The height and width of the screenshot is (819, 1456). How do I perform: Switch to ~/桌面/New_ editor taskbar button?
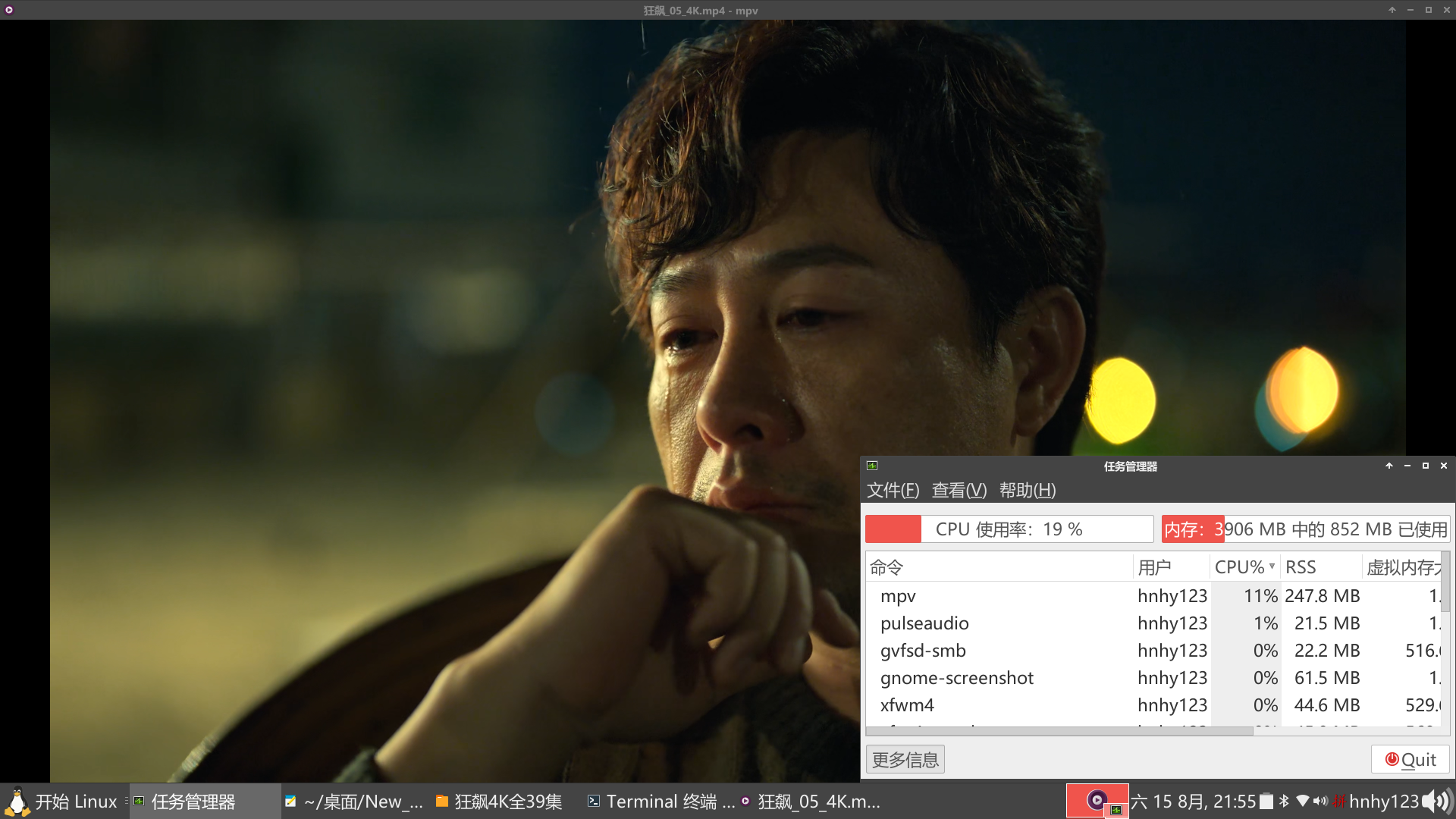[353, 802]
